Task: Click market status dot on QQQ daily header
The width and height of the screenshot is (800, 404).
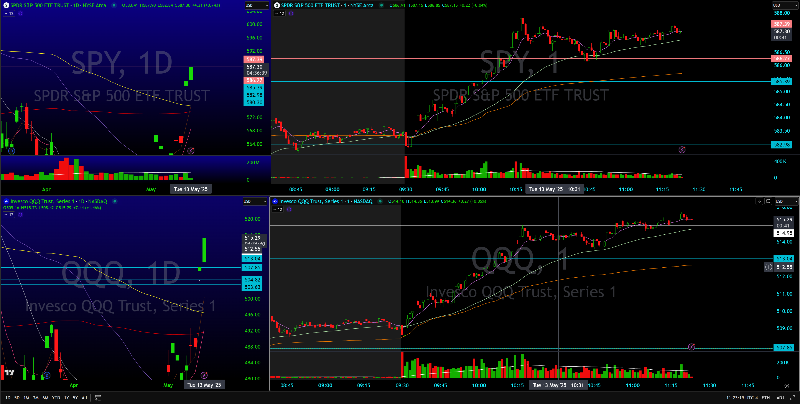Action: coord(115,201)
